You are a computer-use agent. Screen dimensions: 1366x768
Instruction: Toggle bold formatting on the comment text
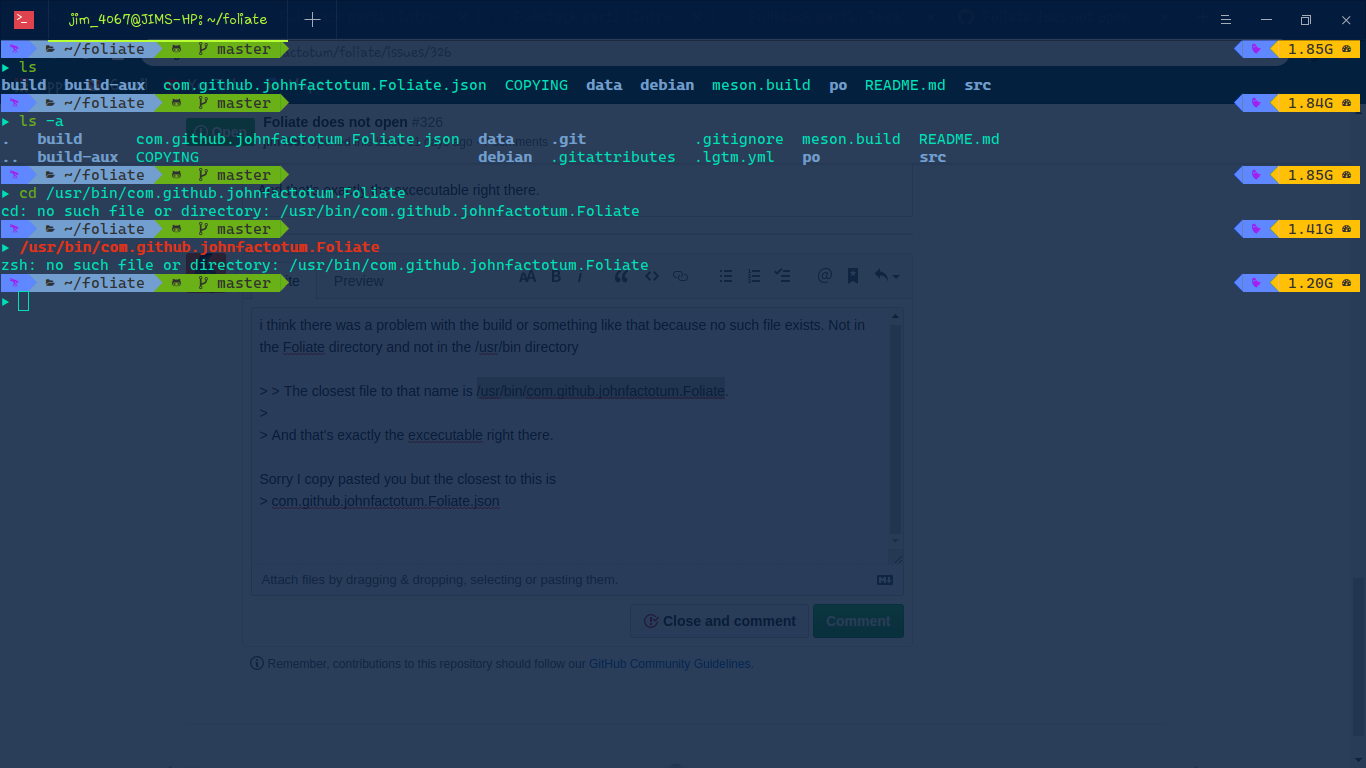(556, 276)
